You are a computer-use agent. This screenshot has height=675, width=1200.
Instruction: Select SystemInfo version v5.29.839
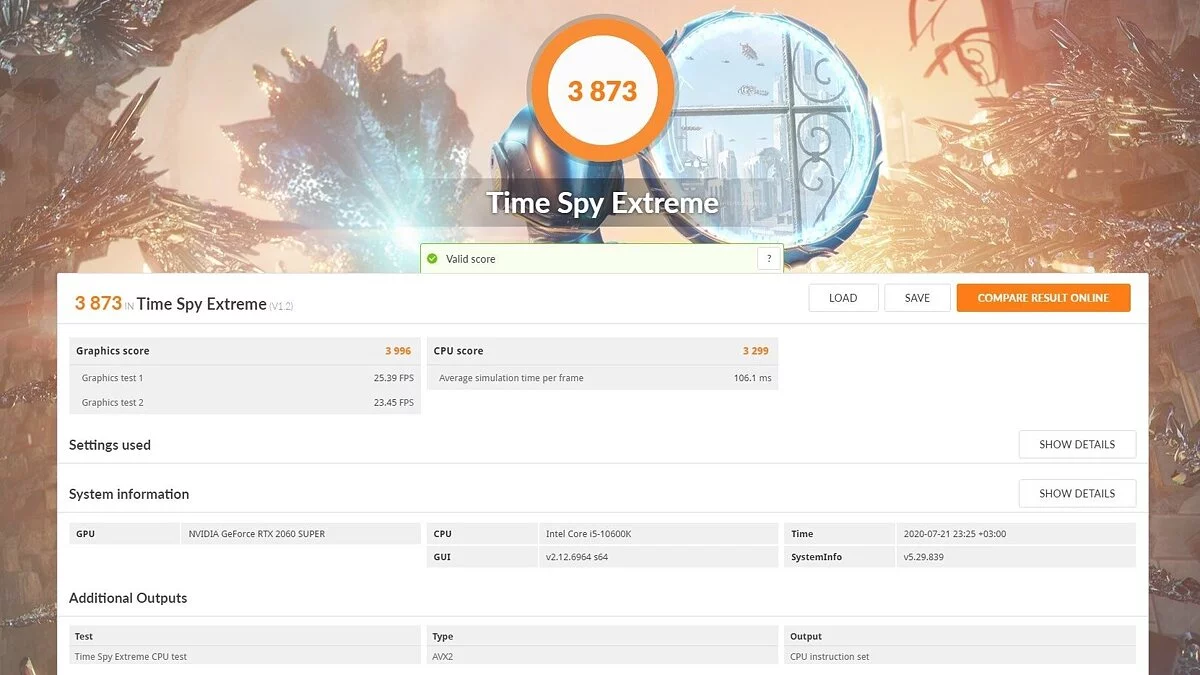click(x=923, y=557)
